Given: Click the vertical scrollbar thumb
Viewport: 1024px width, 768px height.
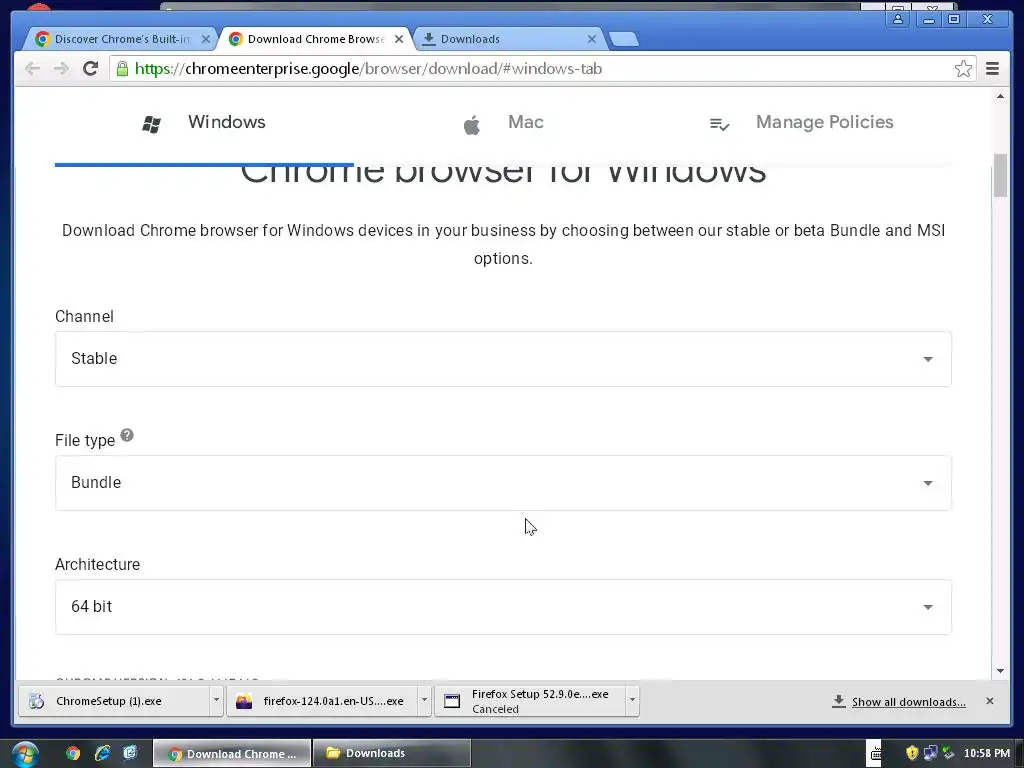Looking at the screenshot, I should (x=1000, y=175).
